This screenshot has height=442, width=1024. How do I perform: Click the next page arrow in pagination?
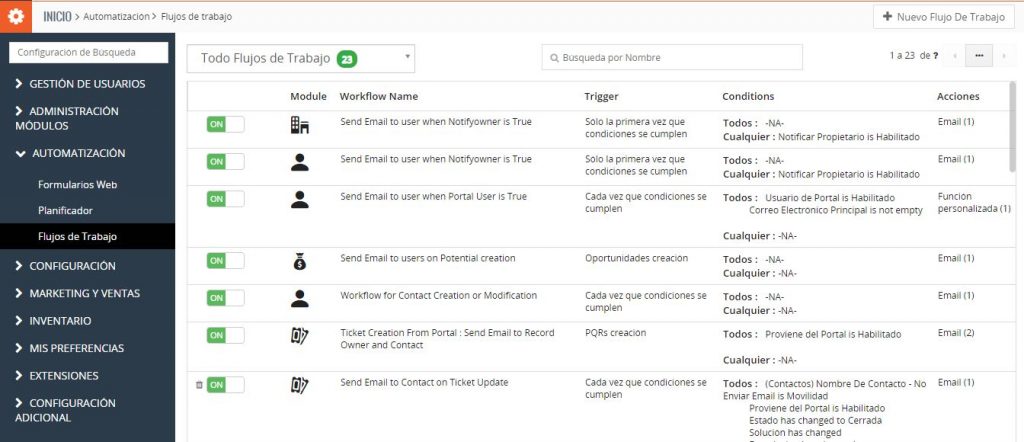pyautogui.click(x=1004, y=56)
